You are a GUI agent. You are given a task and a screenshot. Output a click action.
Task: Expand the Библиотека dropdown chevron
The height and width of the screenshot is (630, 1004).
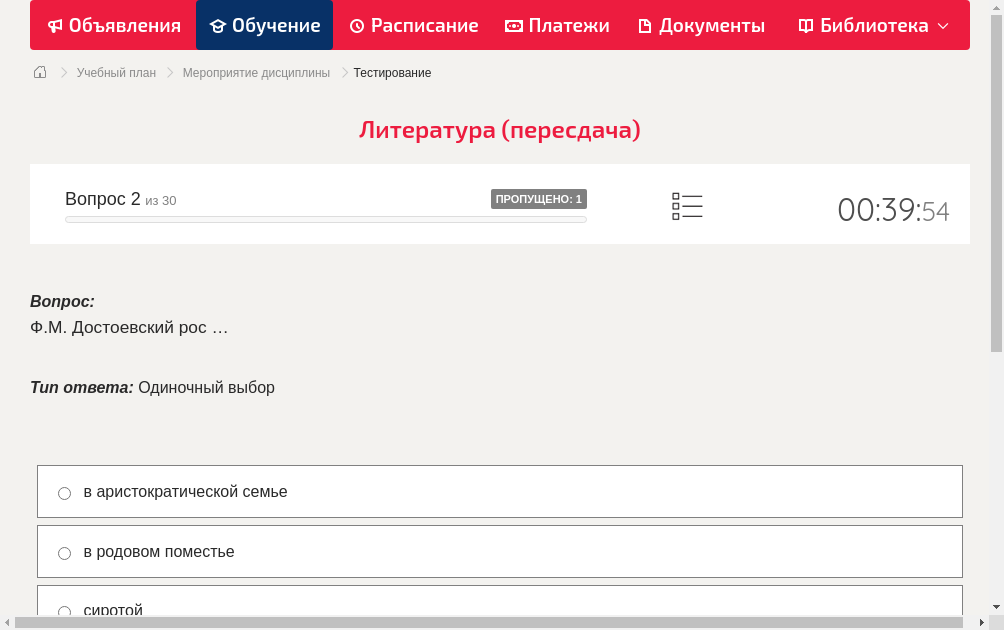[943, 25]
